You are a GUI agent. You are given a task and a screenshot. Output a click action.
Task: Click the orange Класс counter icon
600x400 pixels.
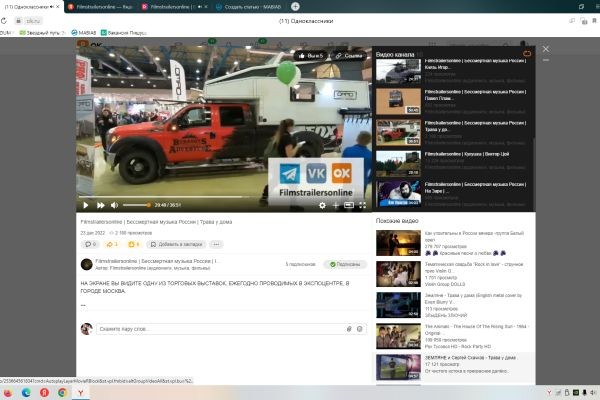(134, 244)
